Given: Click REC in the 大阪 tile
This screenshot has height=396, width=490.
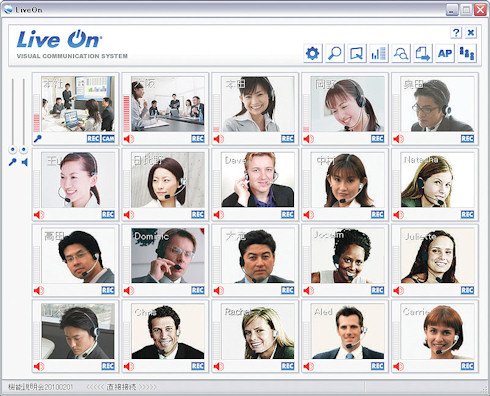Looking at the screenshot, I should 198,139.
